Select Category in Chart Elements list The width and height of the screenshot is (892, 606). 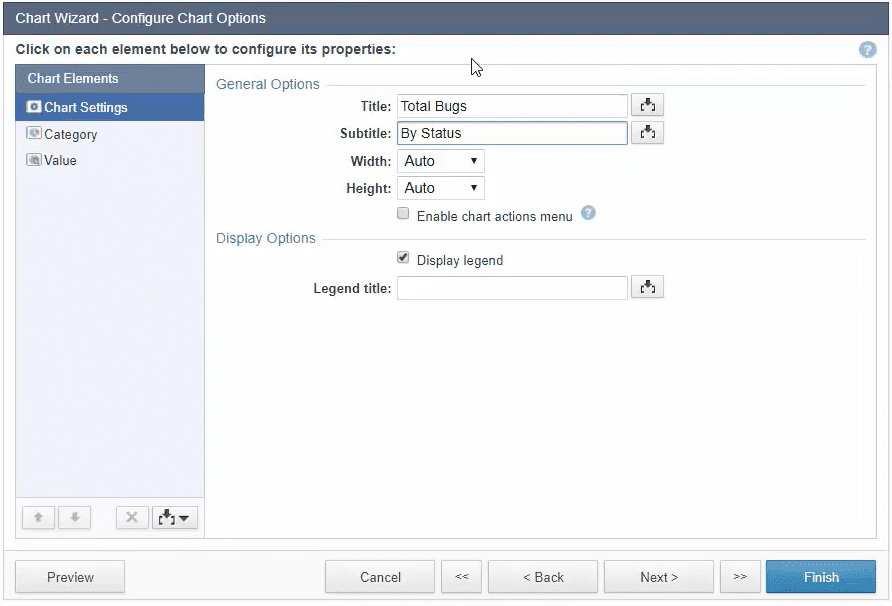pos(70,134)
